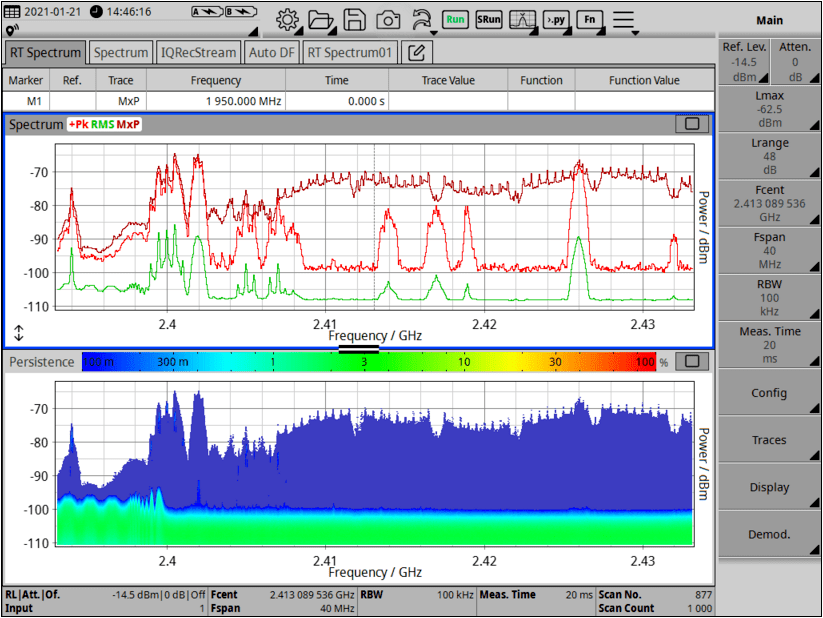Image resolution: width=823 pixels, height=618 pixels.
Task: Click the RBW 100 kHz button
Action: click(768, 297)
